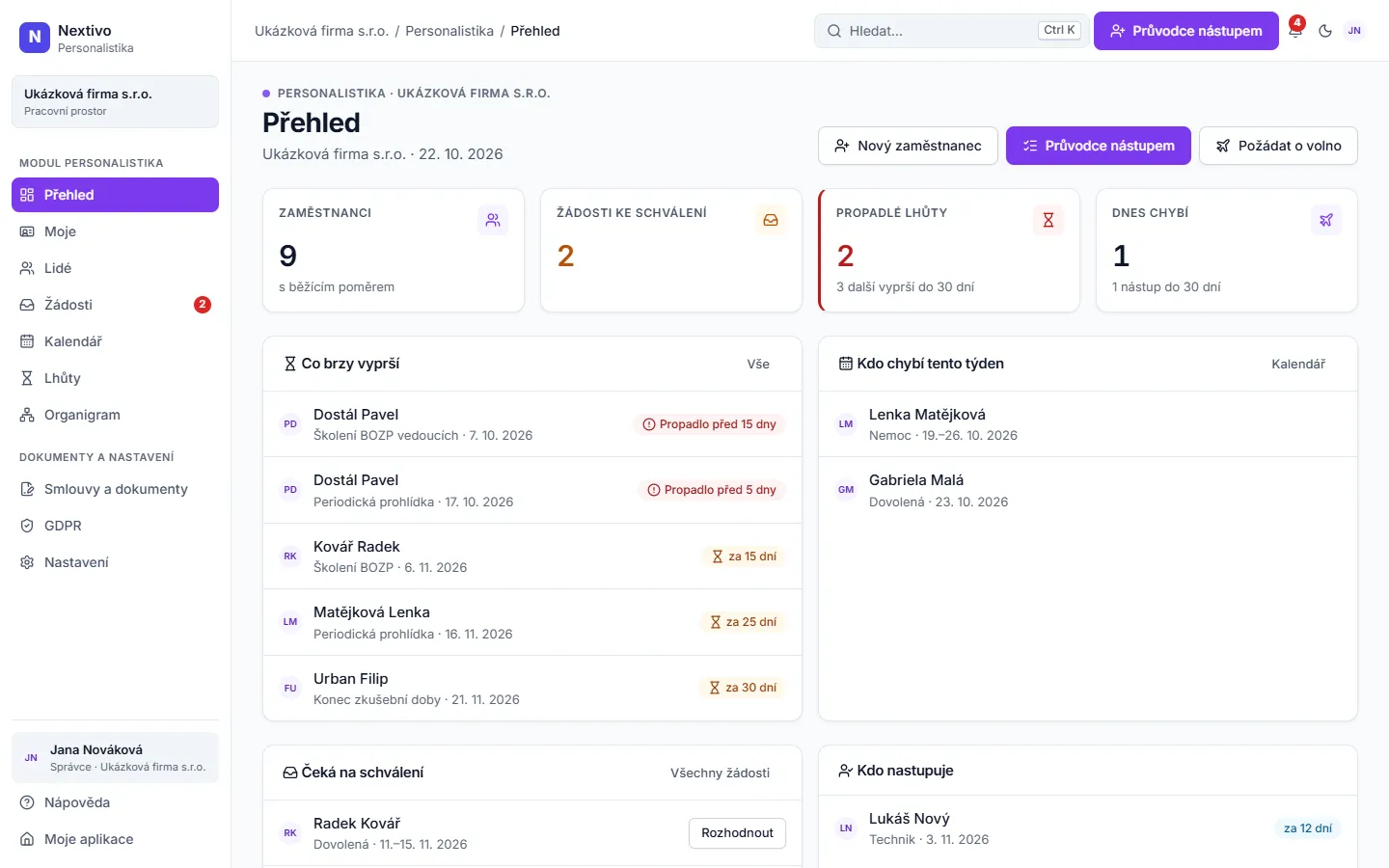
Task: Open Kalendář from the sidebar
Action: tap(115, 341)
